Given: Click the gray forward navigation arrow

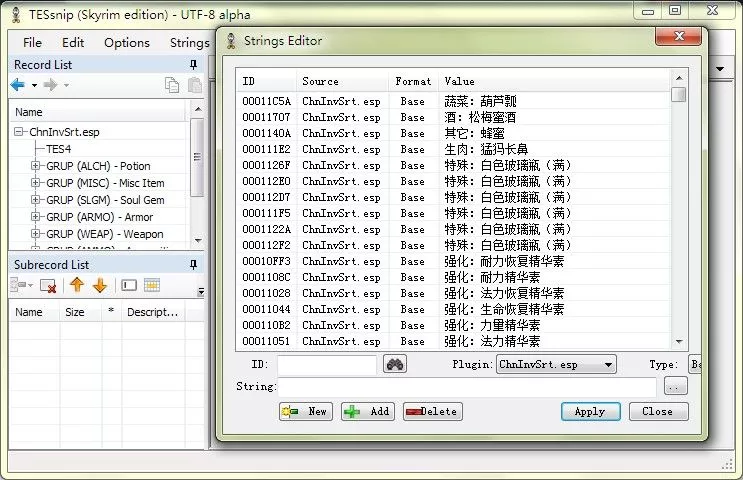Looking at the screenshot, I should [50, 85].
